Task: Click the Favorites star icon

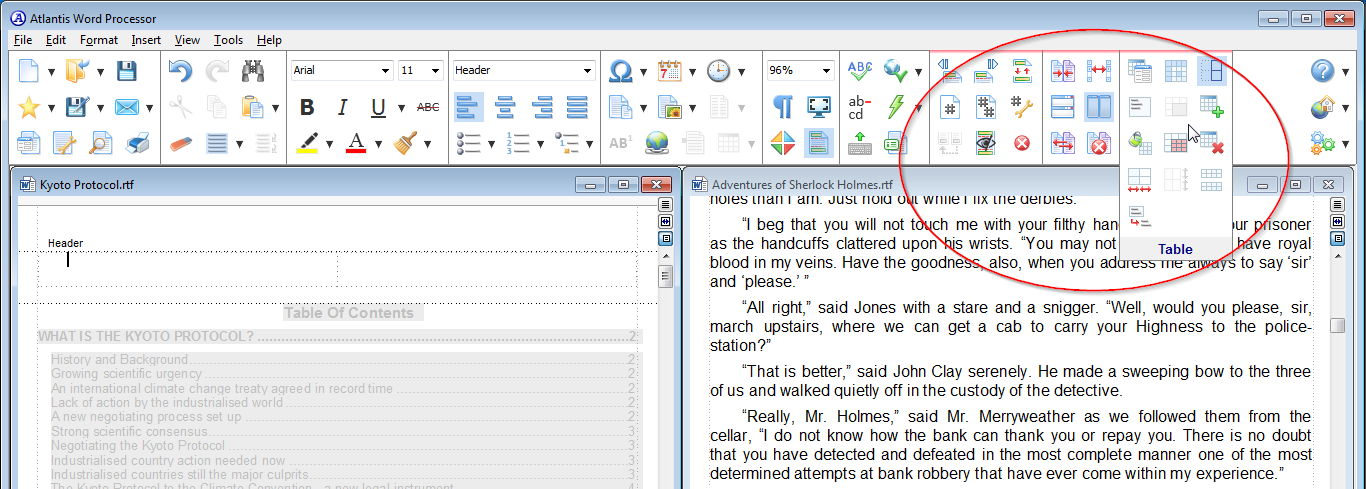Action: [29, 107]
